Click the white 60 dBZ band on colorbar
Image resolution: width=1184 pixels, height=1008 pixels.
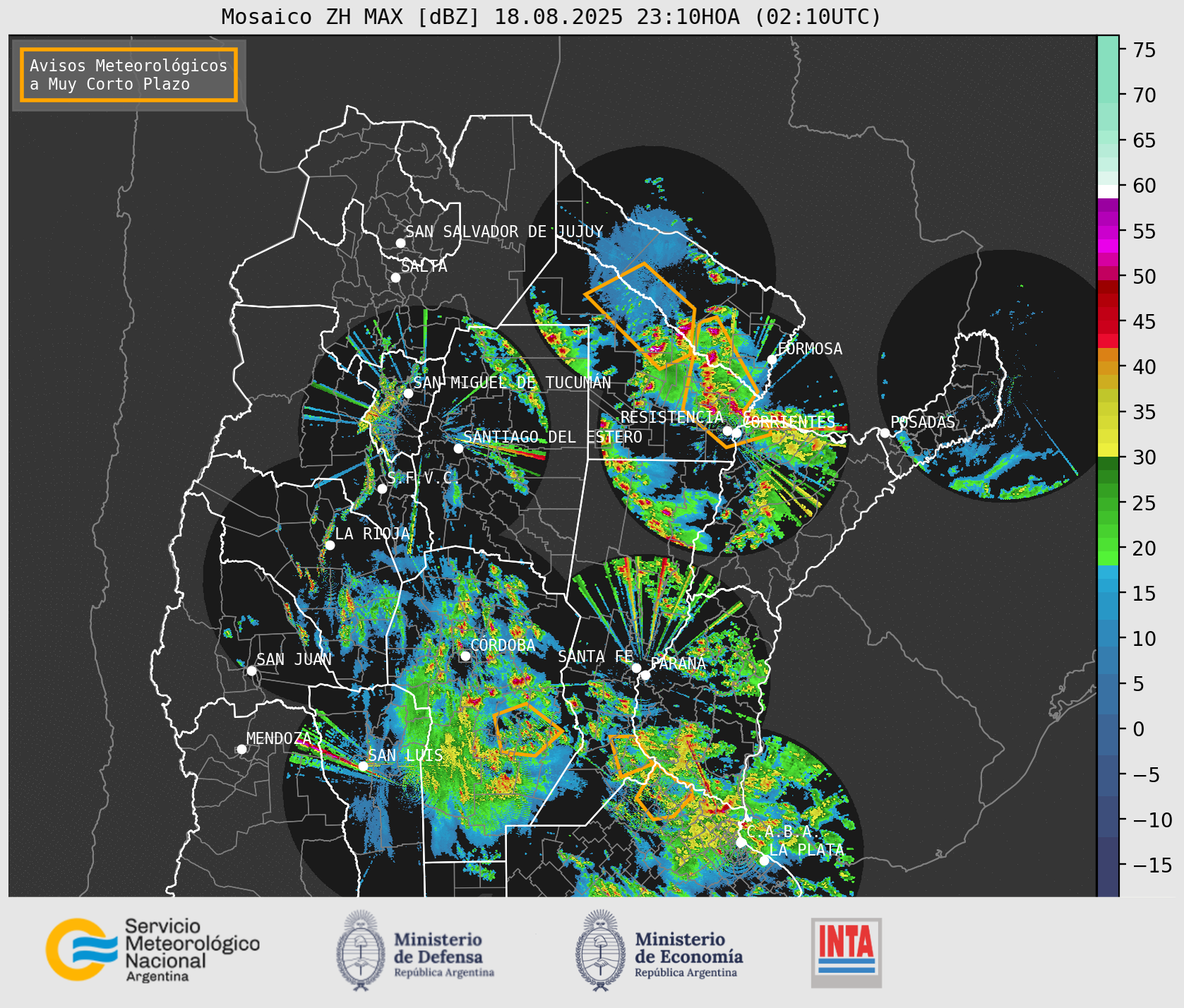click(1108, 191)
